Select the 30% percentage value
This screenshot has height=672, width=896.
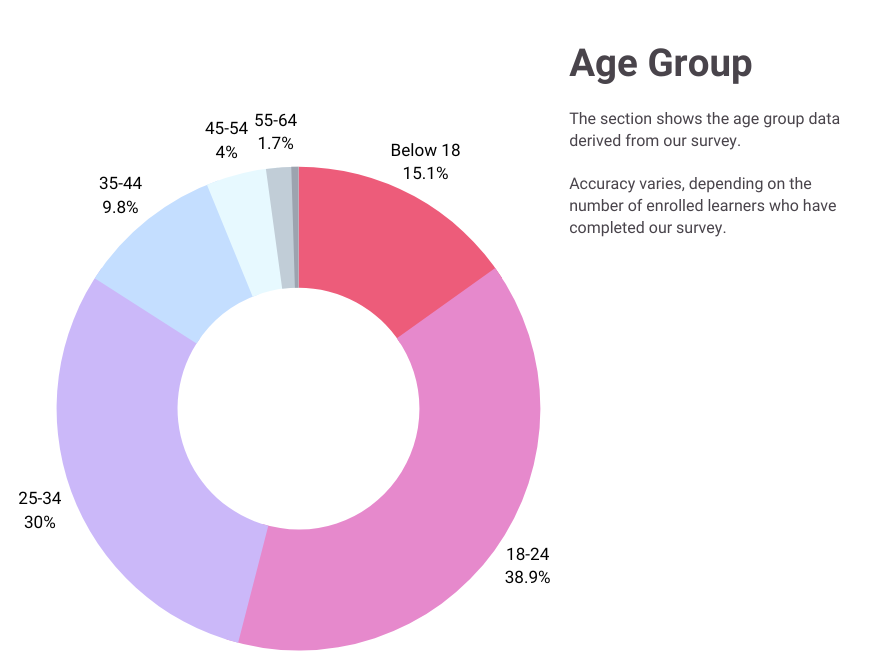point(40,522)
